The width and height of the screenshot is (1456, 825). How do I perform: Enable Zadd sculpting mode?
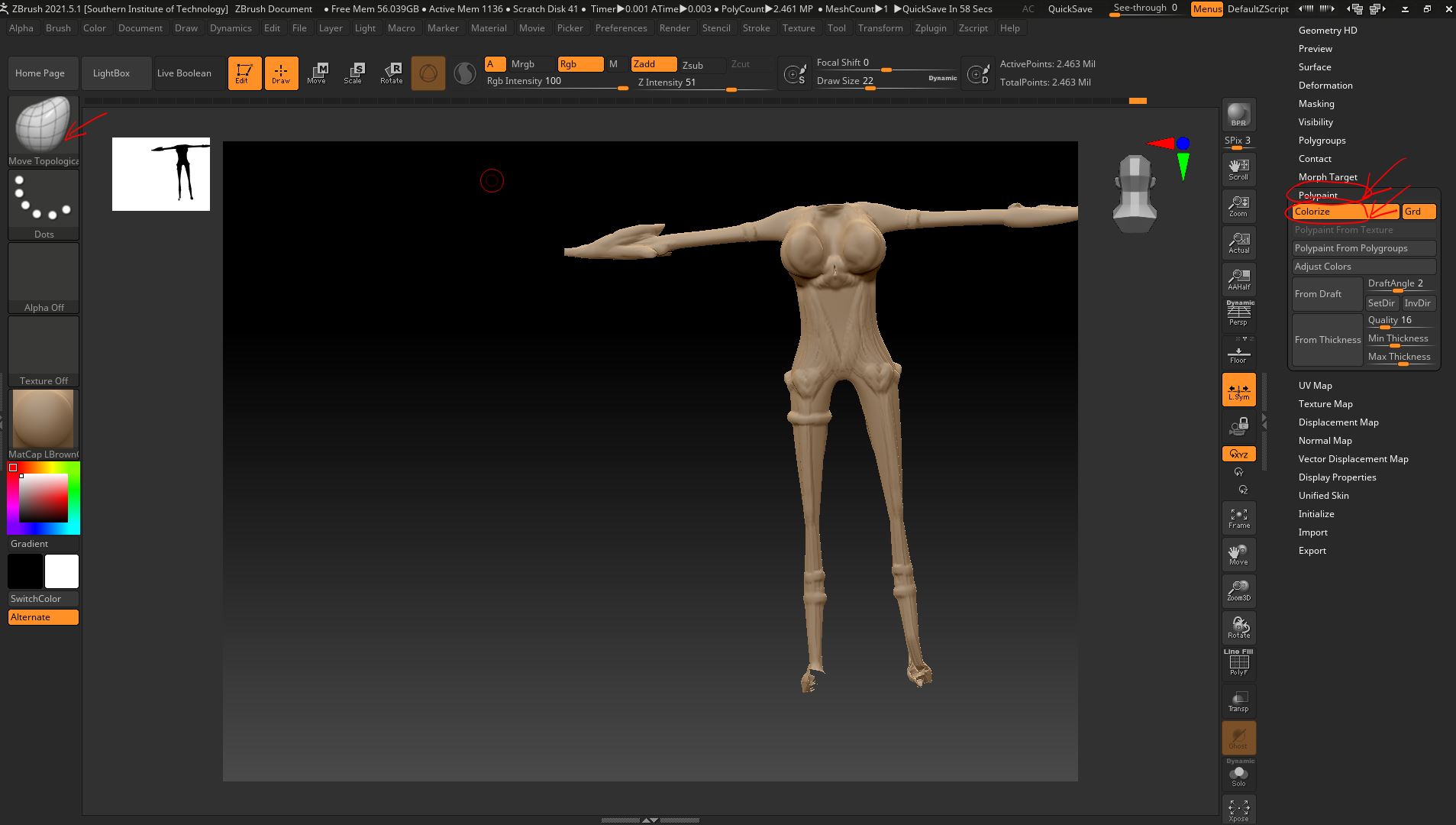tap(653, 64)
